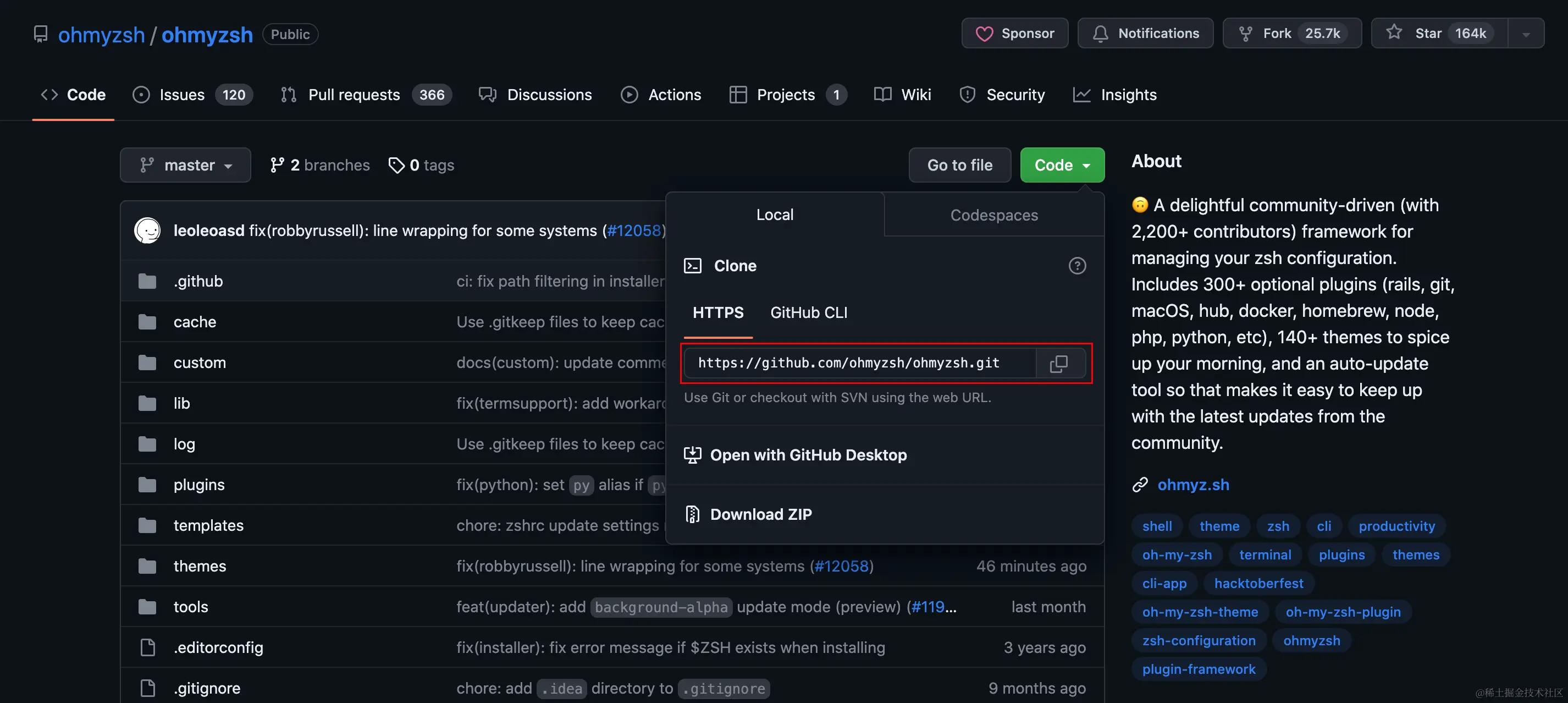Viewport: 1568px width, 703px height.
Task: Click Open with GitHub Desktop
Action: (x=808, y=455)
